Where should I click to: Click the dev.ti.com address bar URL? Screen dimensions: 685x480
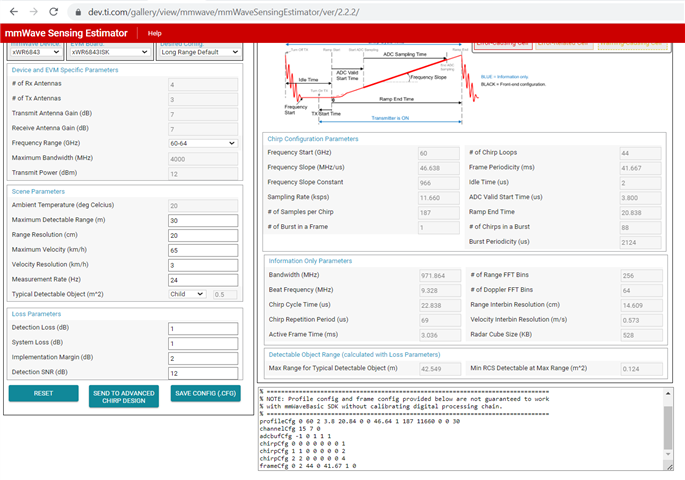[223, 12]
